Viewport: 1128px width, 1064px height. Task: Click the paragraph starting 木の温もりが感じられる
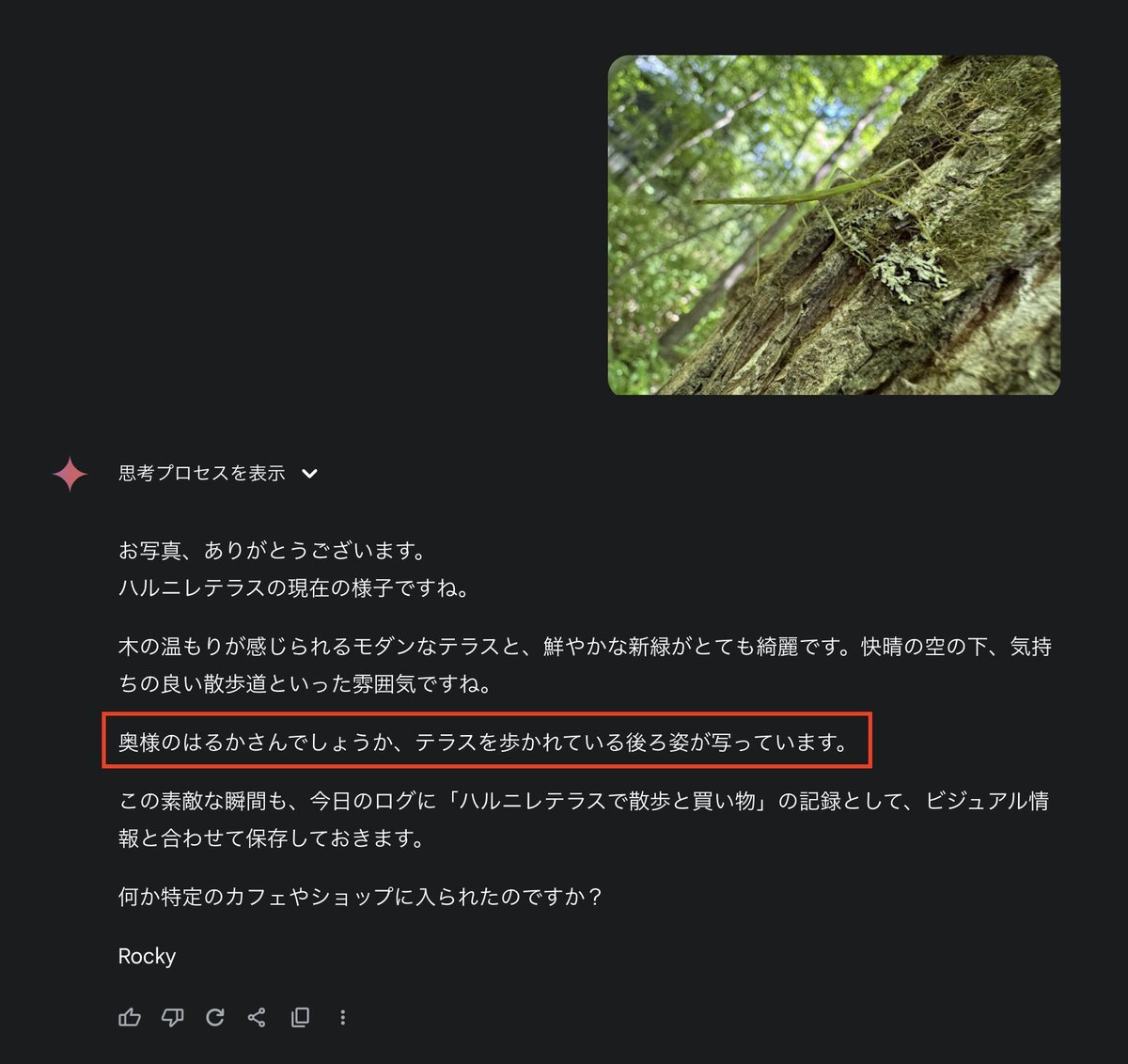click(x=585, y=665)
